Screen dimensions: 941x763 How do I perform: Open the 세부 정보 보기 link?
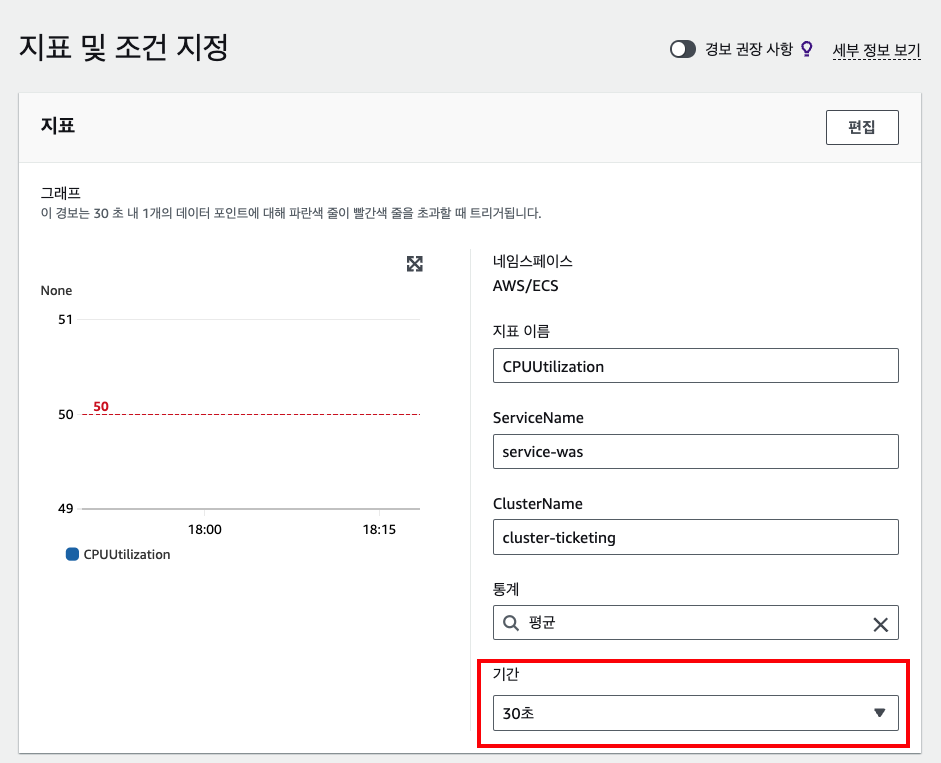[876, 50]
